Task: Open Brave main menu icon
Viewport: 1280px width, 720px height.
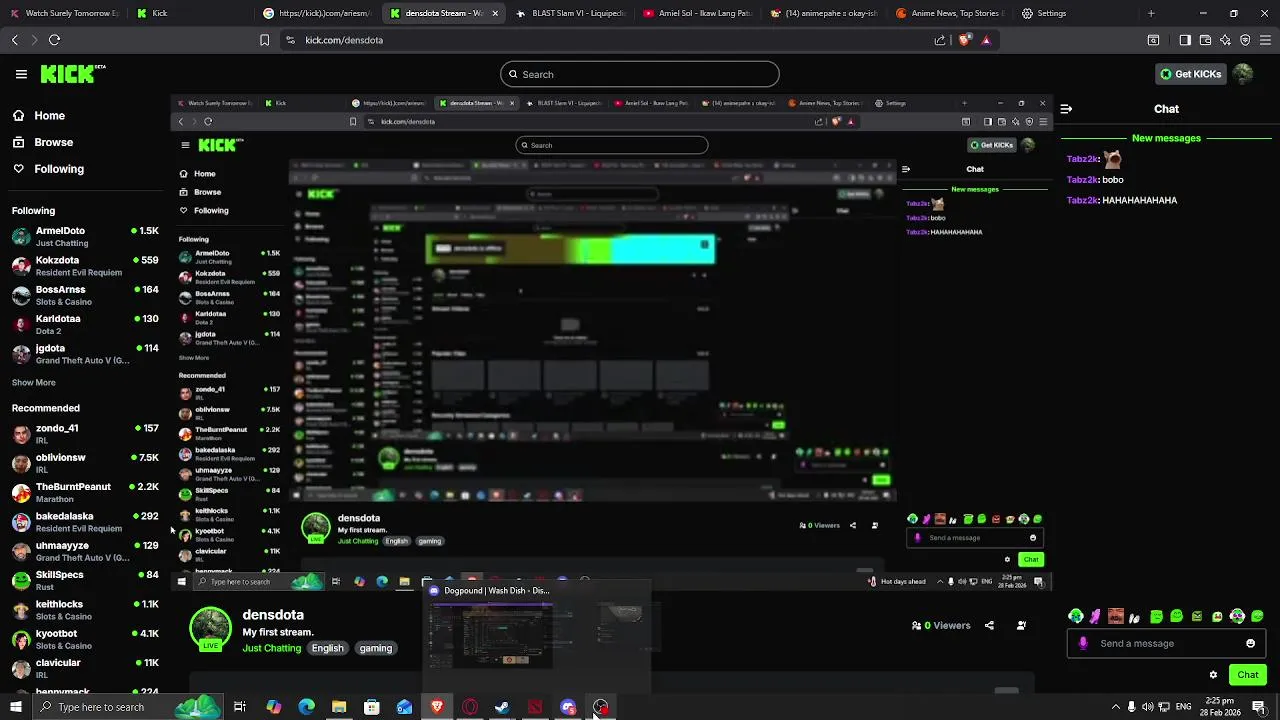Action: 1265,40
